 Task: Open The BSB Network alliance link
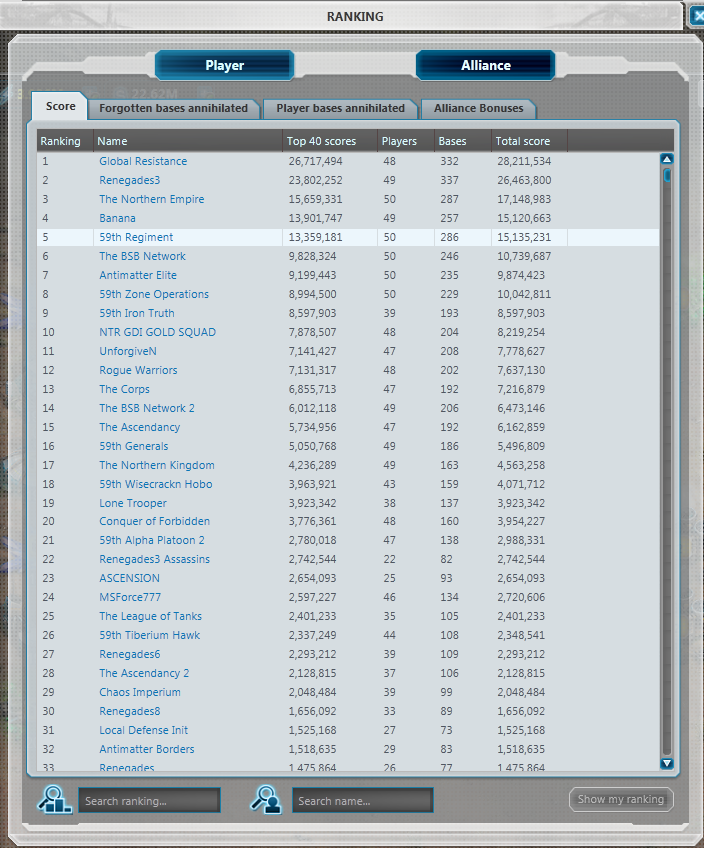142,256
